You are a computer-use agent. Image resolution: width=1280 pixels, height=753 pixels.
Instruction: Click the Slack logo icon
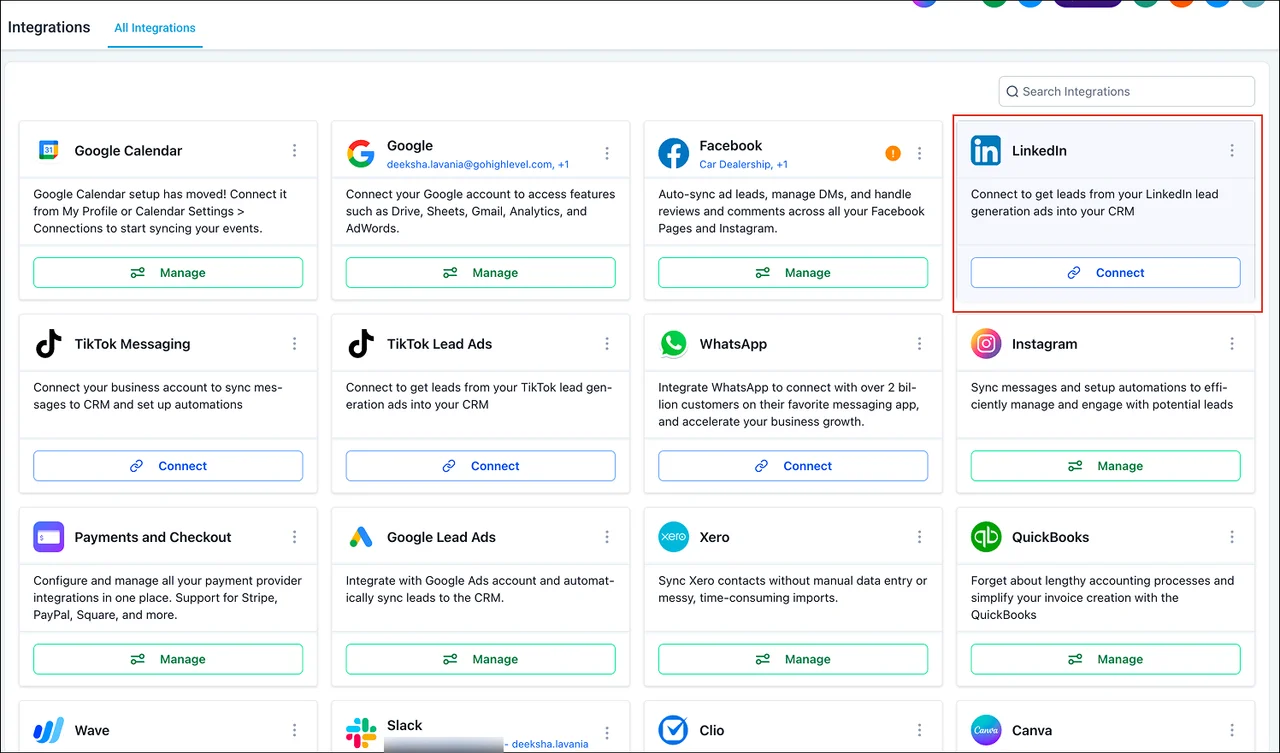click(361, 731)
